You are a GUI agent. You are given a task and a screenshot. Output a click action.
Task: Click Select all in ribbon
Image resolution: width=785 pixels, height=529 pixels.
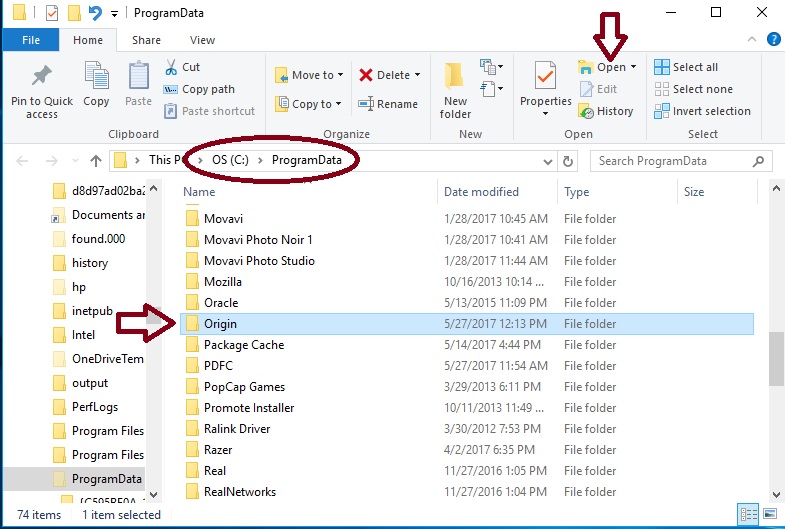point(686,67)
